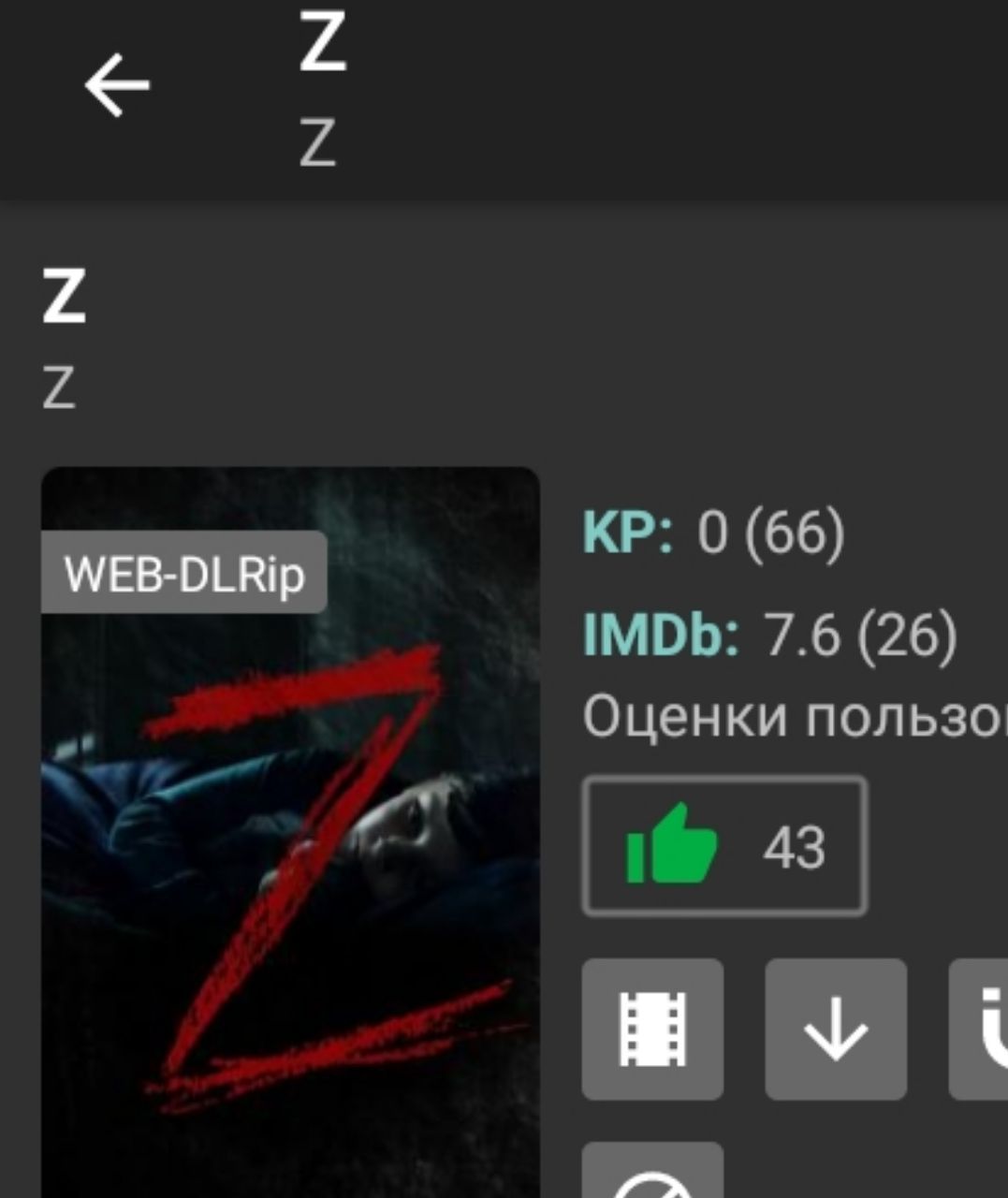Select the KP rating label

(x=628, y=533)
